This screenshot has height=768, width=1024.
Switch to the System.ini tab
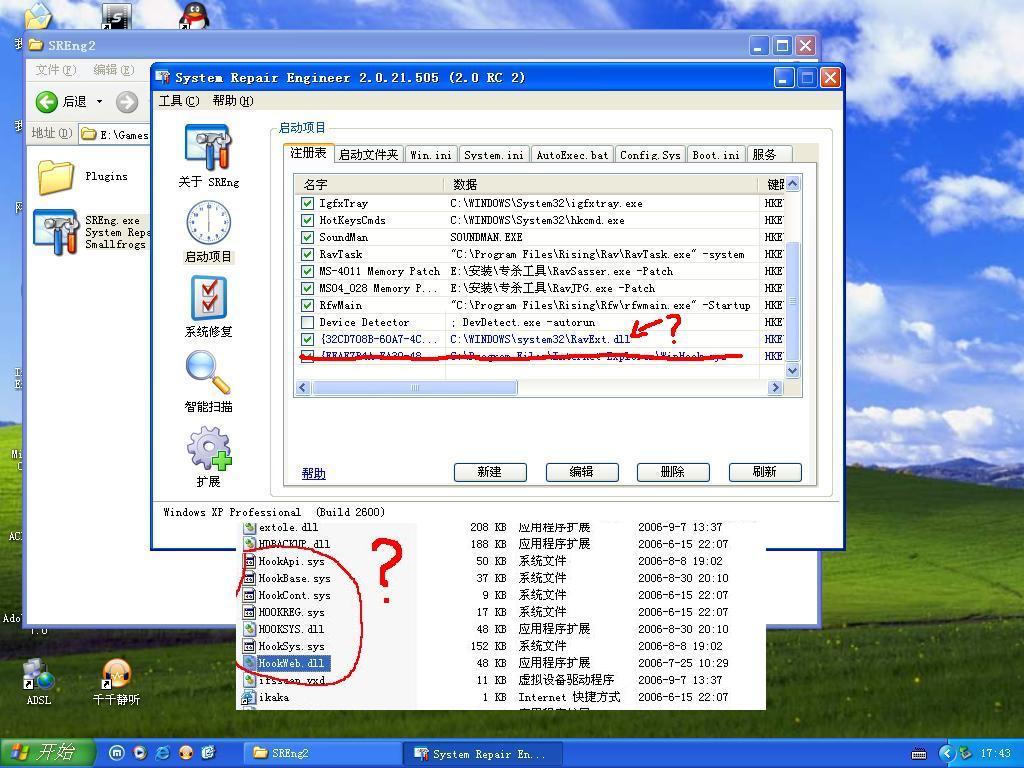(494, 155)
